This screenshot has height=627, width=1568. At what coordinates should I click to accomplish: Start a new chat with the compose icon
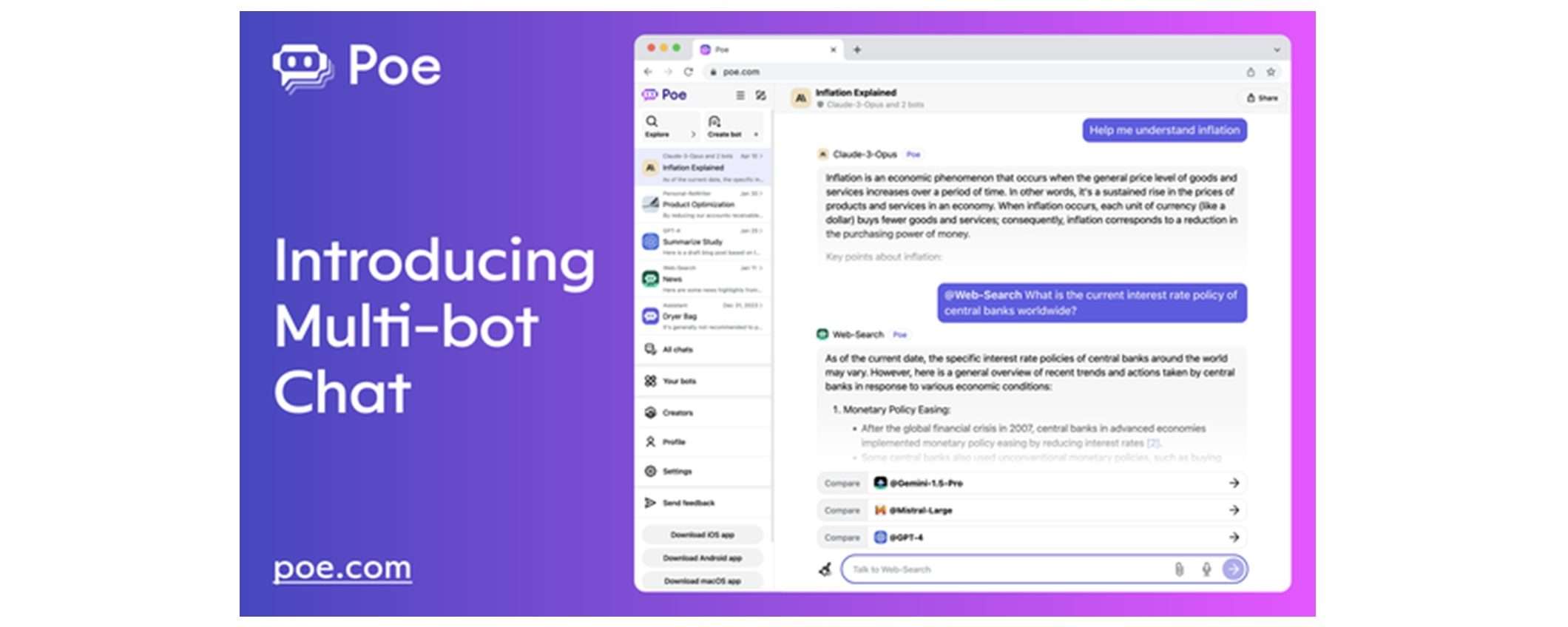coord(760,95)
